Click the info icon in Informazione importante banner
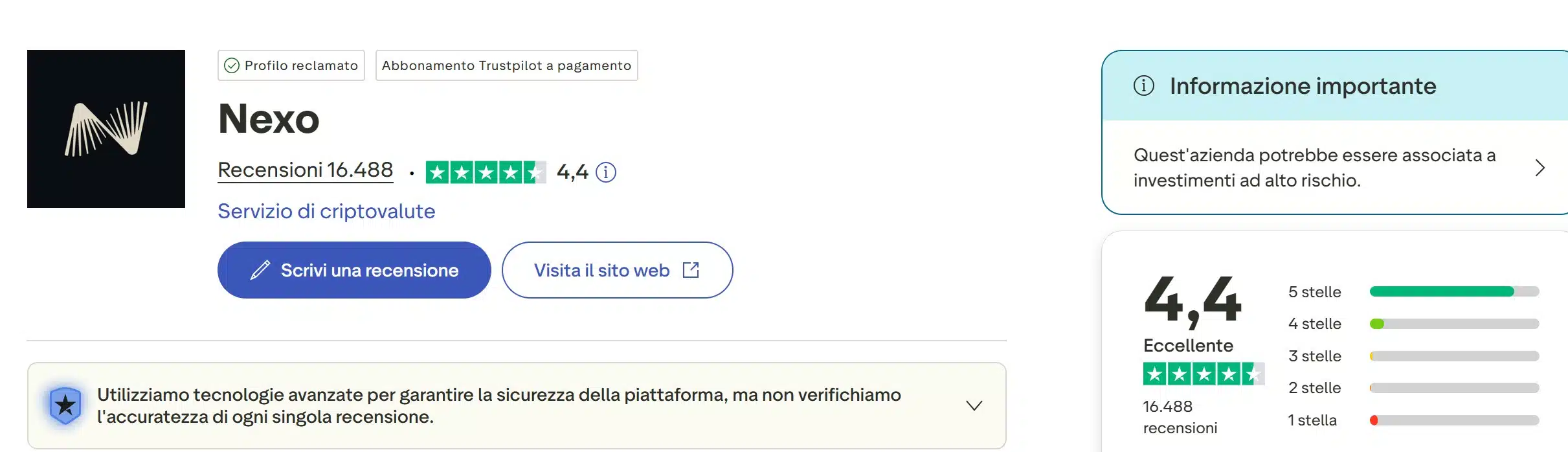The width and height of the screenshot is (1568, 452). click(1143, 85)
